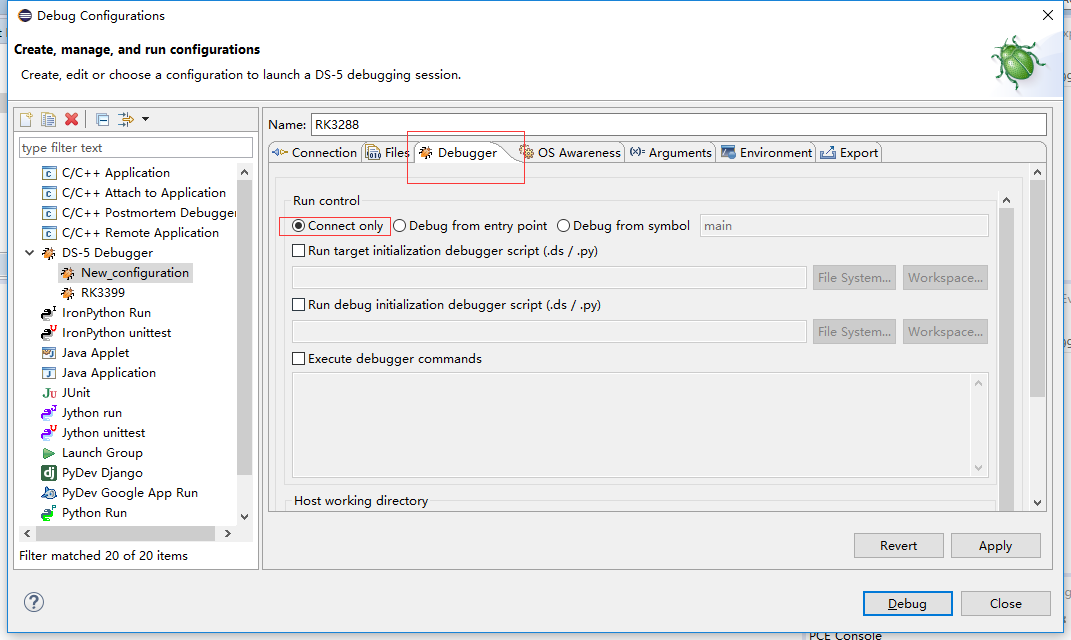Click the tree horizontal scroll-left arrow
This screenshot has height=640, width=1071.
point(27,533)
